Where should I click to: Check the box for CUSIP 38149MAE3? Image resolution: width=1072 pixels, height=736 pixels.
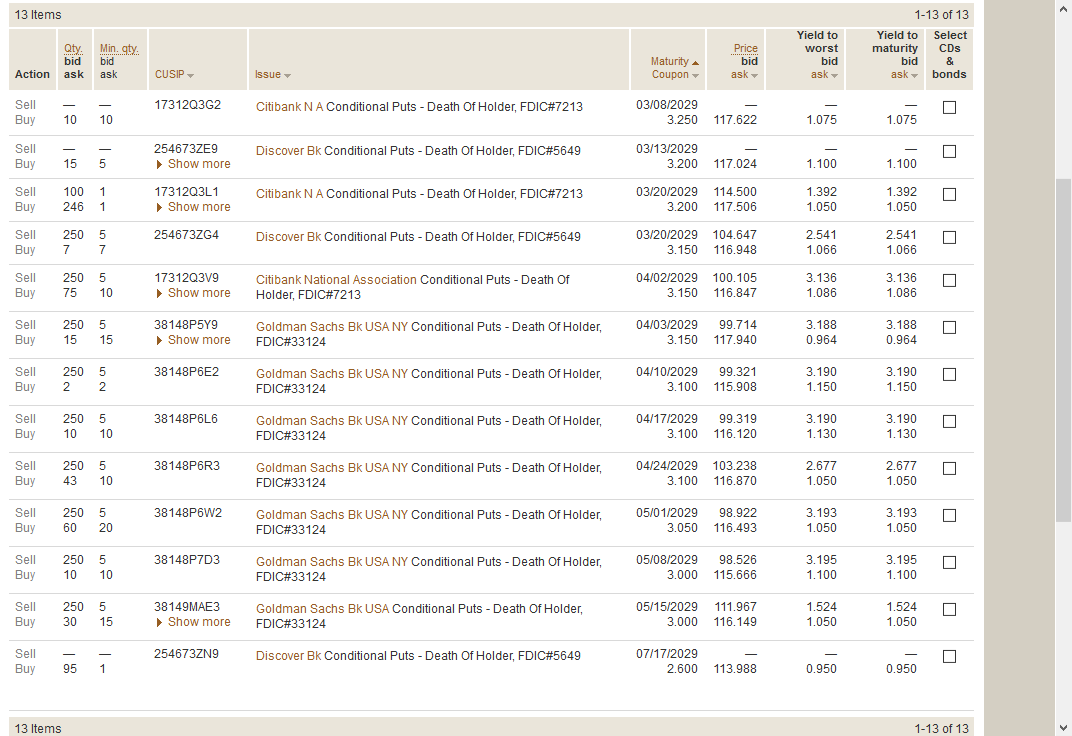click(x=949, y=610)
